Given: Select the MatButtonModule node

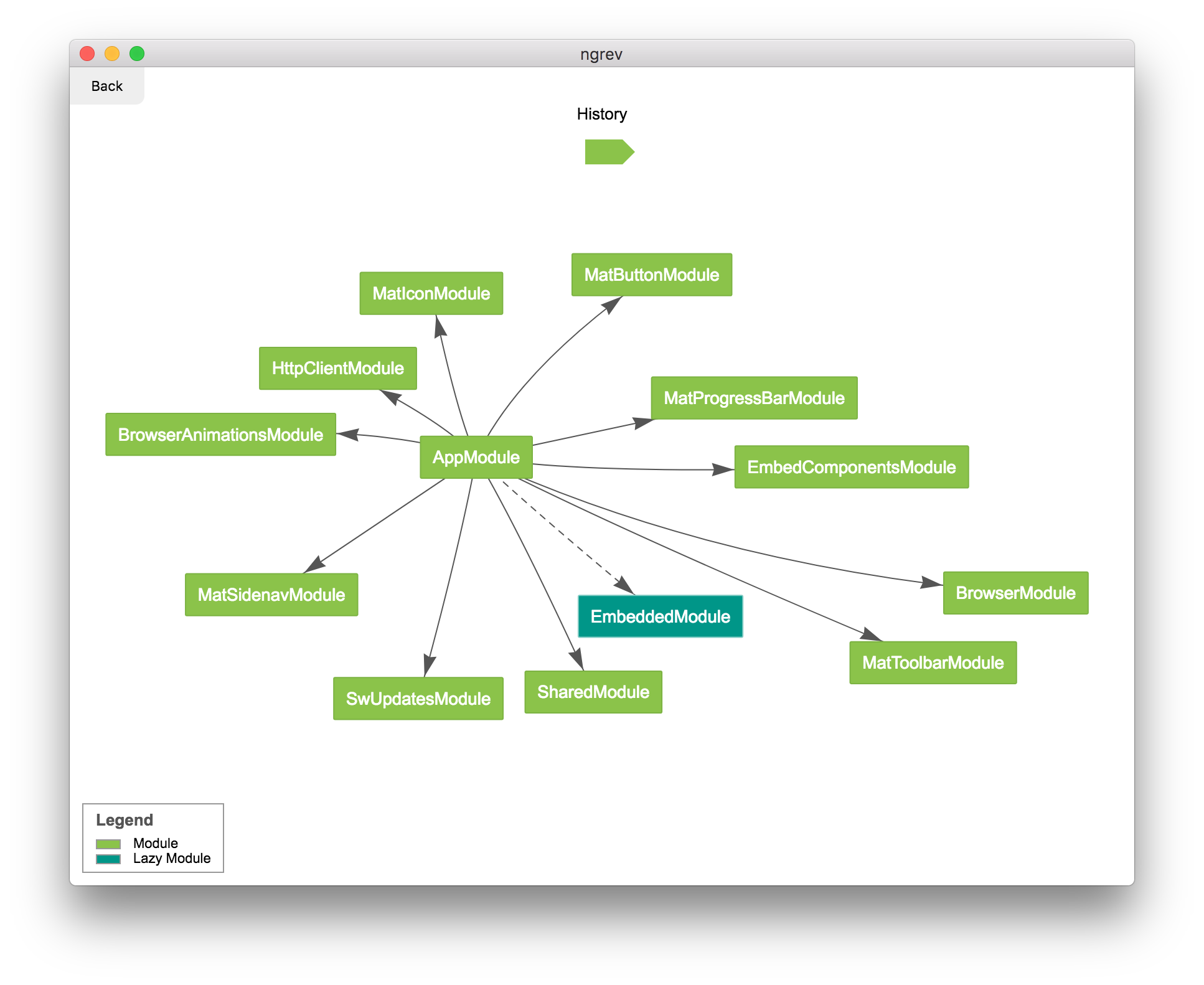Looking at the screenshot, I should click(x=651, y=275).
